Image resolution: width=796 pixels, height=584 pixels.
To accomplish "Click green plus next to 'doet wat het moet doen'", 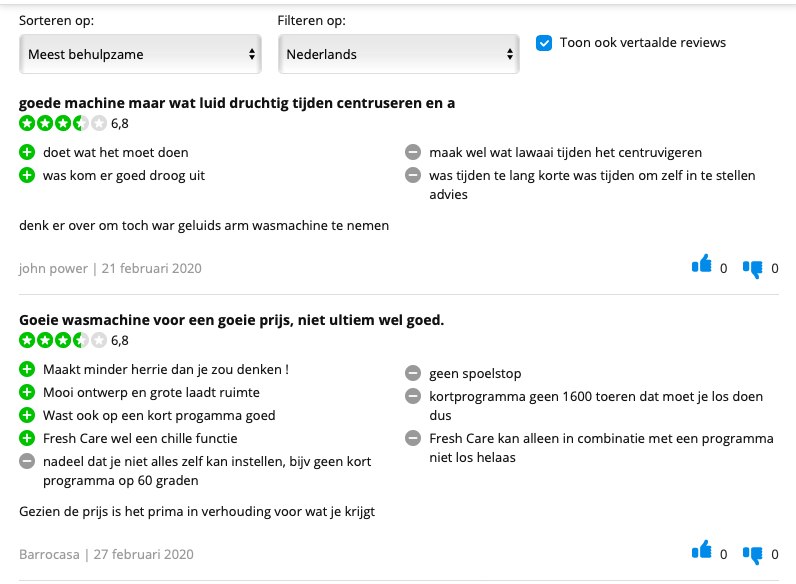I will 27,153.
